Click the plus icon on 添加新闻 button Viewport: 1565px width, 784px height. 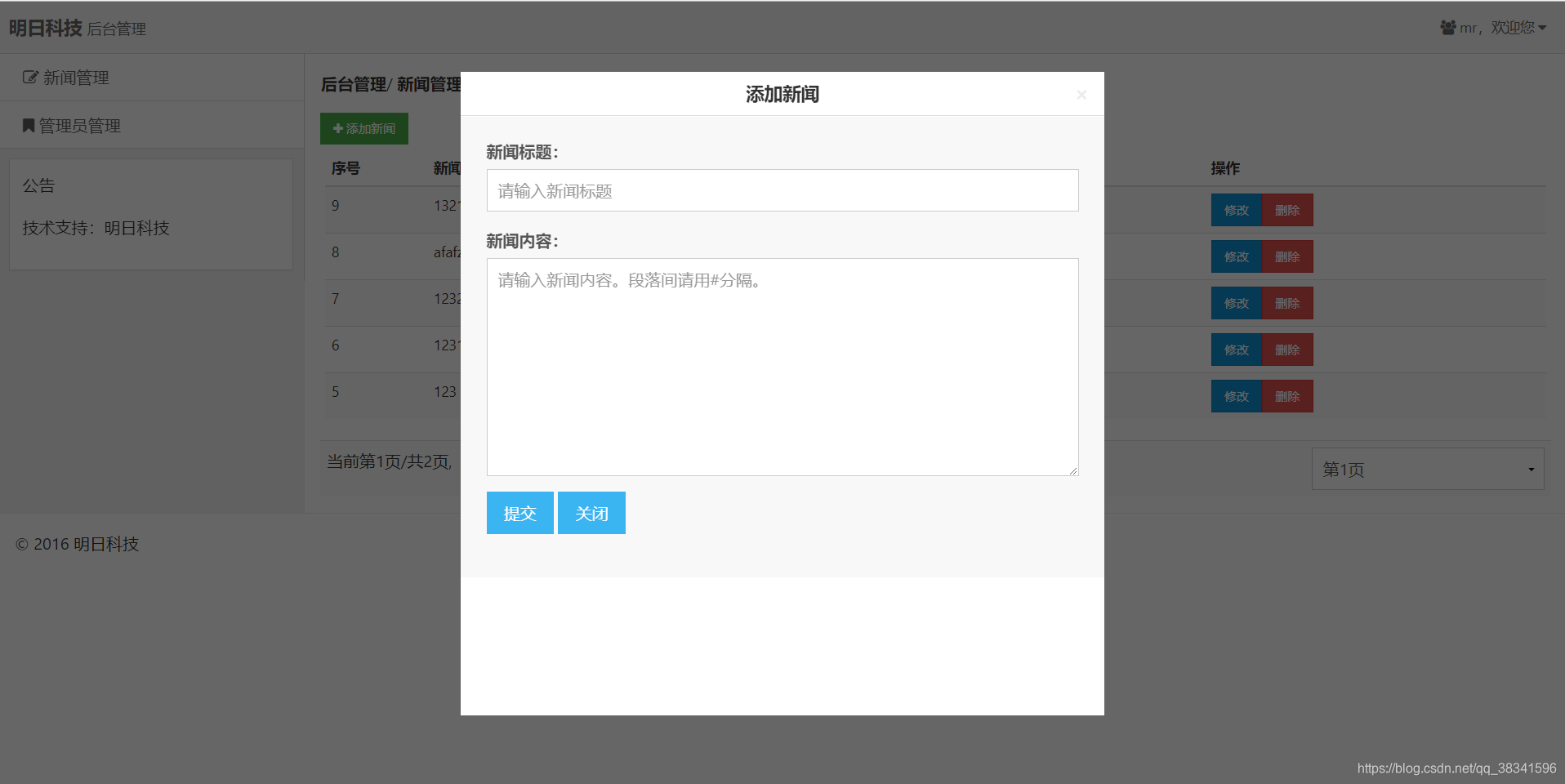[337, 128]
